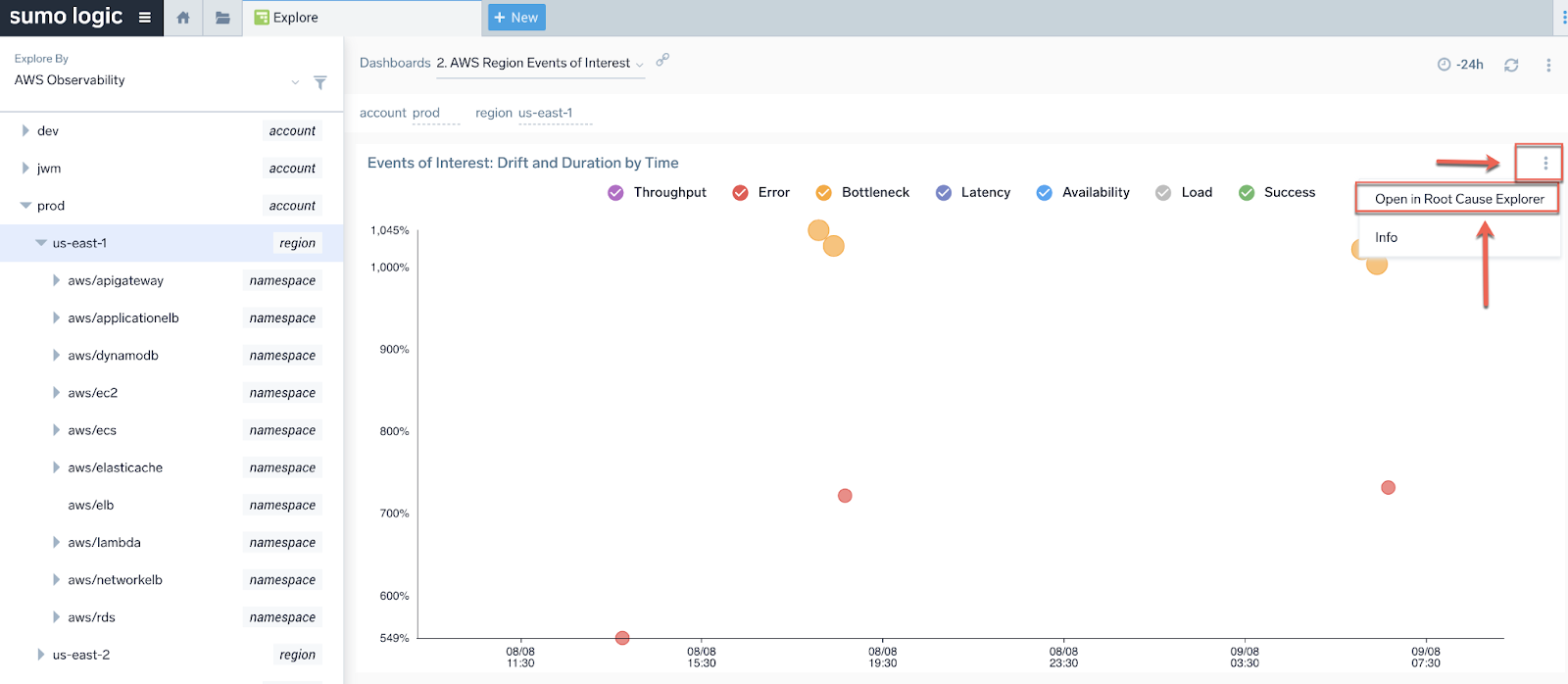Enable the Load legend checkbox
The image size is (1568, 684).
click(x=1163, y=193)
